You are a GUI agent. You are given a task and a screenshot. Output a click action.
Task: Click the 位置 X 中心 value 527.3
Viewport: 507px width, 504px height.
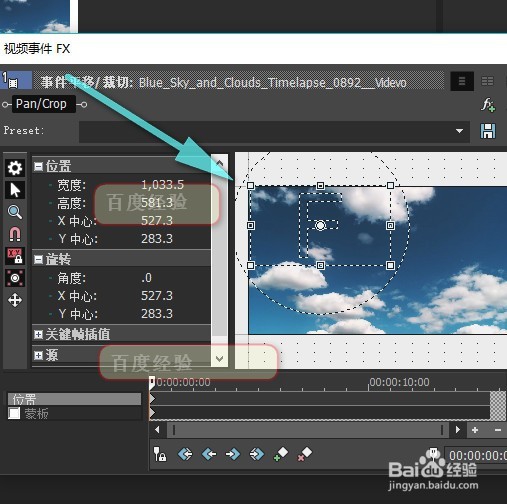(157, 221)
